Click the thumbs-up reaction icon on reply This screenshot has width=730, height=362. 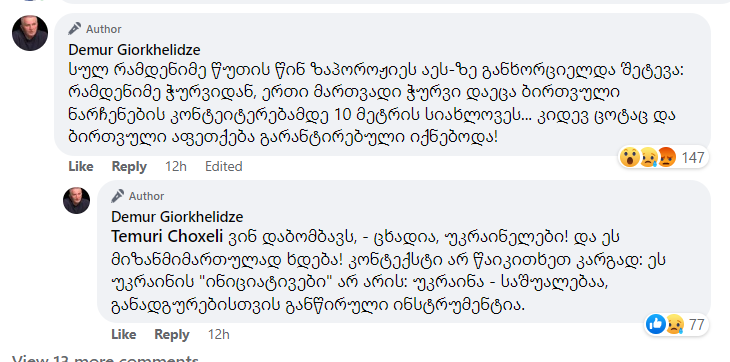(656, 324)
